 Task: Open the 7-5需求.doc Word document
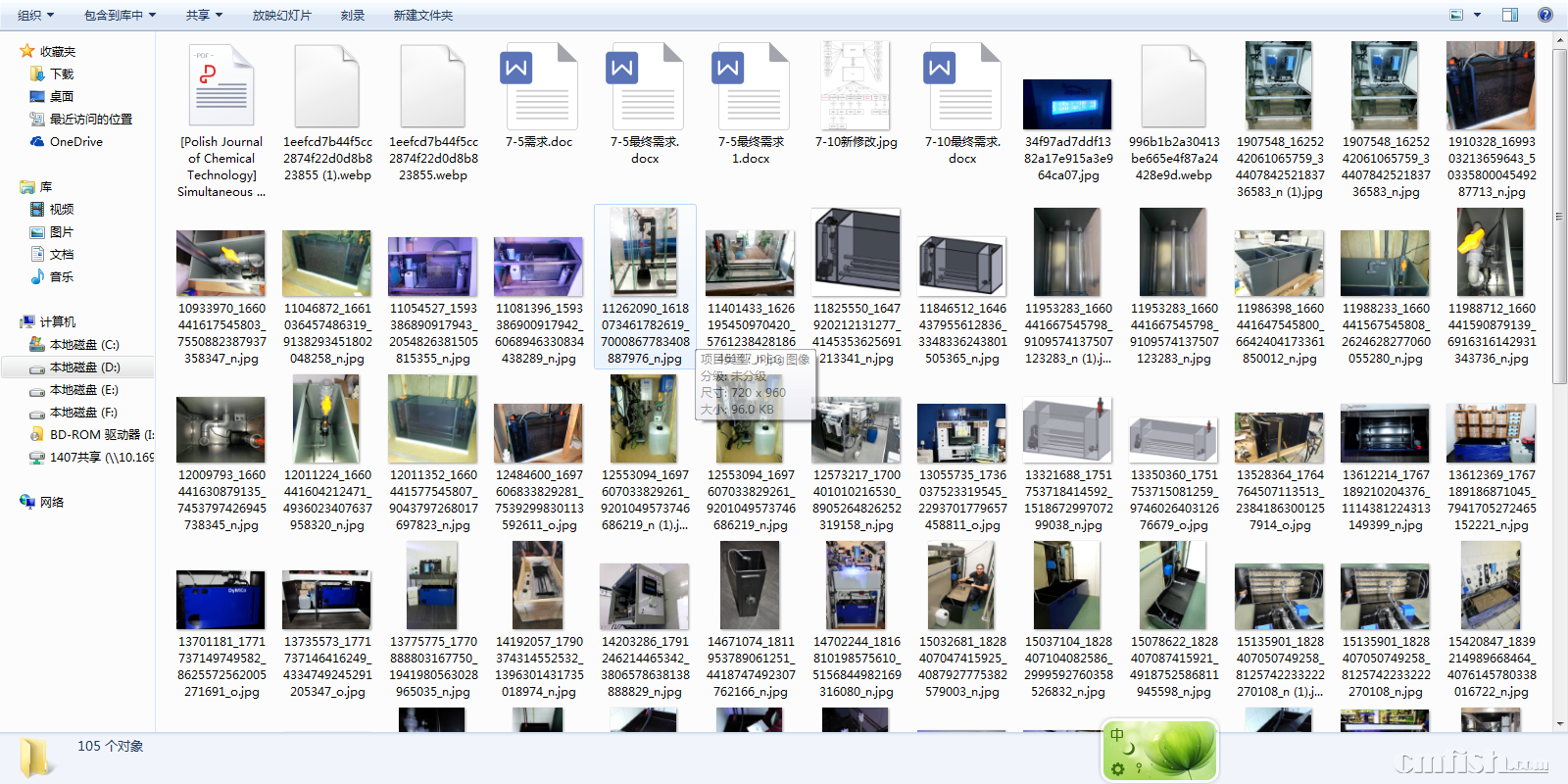(x=539, y=87)
